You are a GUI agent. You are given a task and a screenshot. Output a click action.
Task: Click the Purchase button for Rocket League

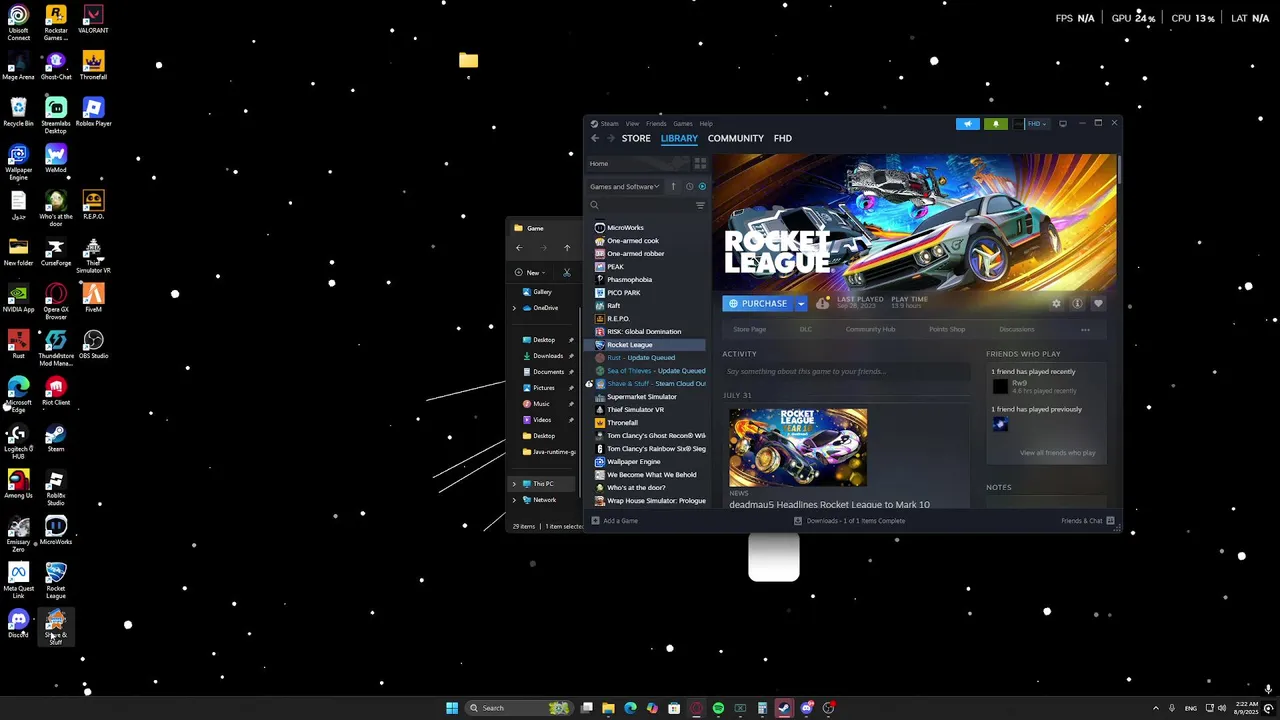point(758,303)
